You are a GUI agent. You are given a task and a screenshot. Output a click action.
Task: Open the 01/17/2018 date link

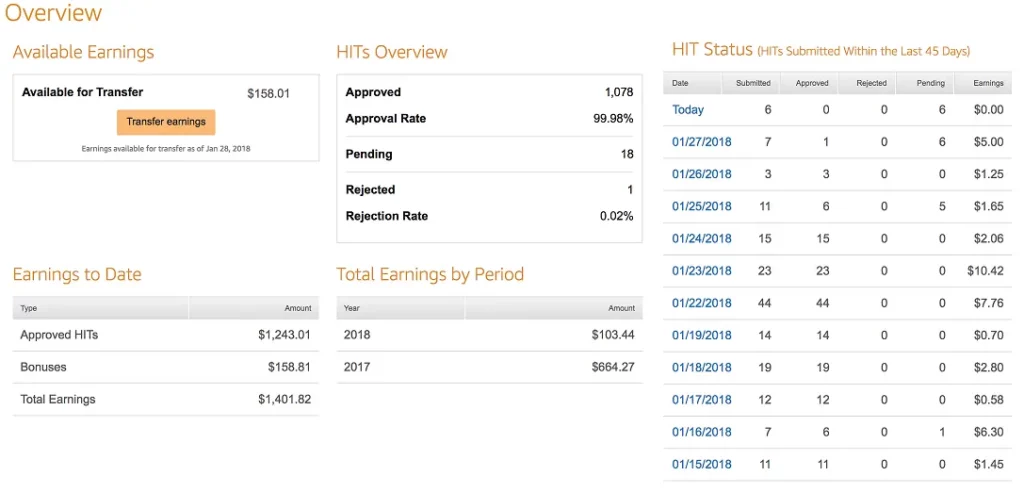coord(701,400)
